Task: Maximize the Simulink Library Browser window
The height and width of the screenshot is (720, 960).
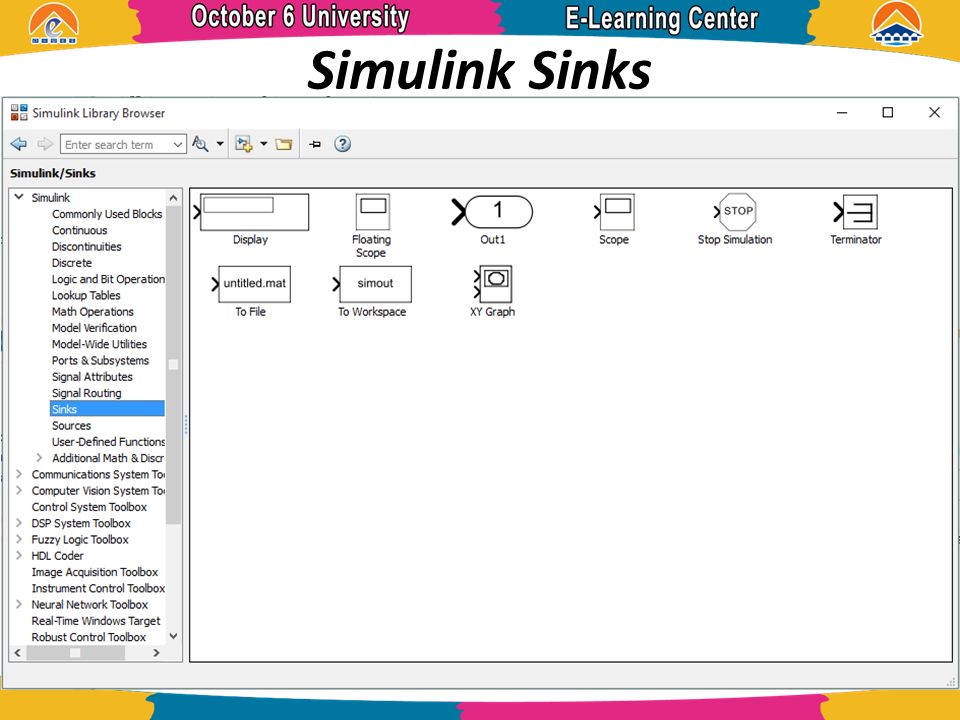Action: click(888, 113)
